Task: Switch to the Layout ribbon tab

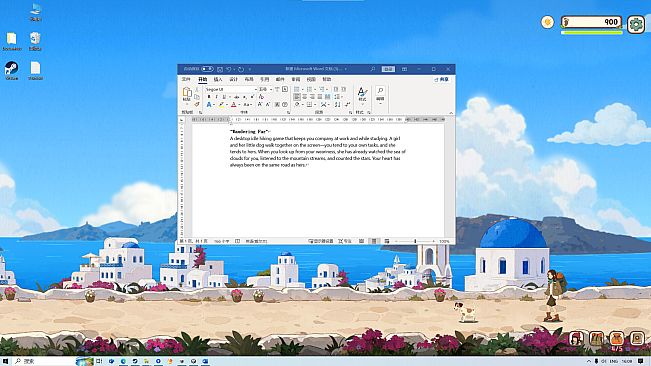Action: 249,79
